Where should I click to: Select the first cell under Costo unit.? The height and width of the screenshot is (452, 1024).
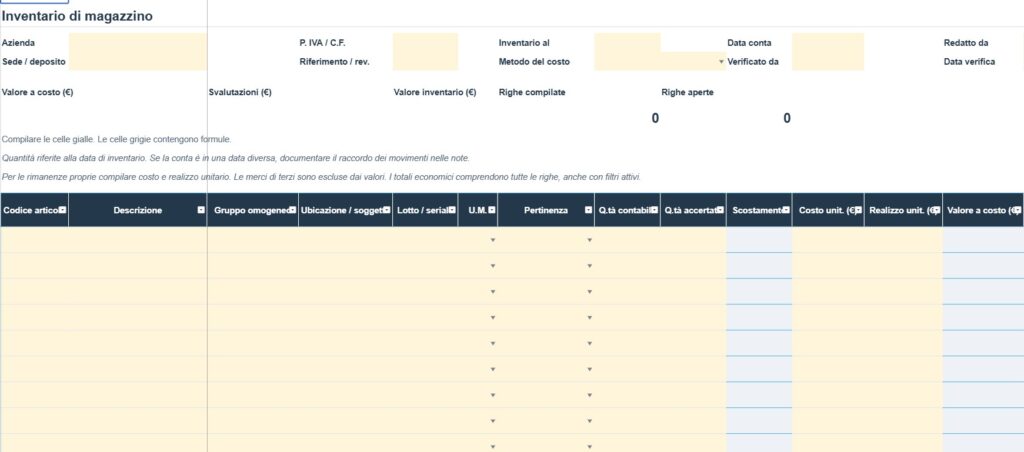[x=827, y=240]
